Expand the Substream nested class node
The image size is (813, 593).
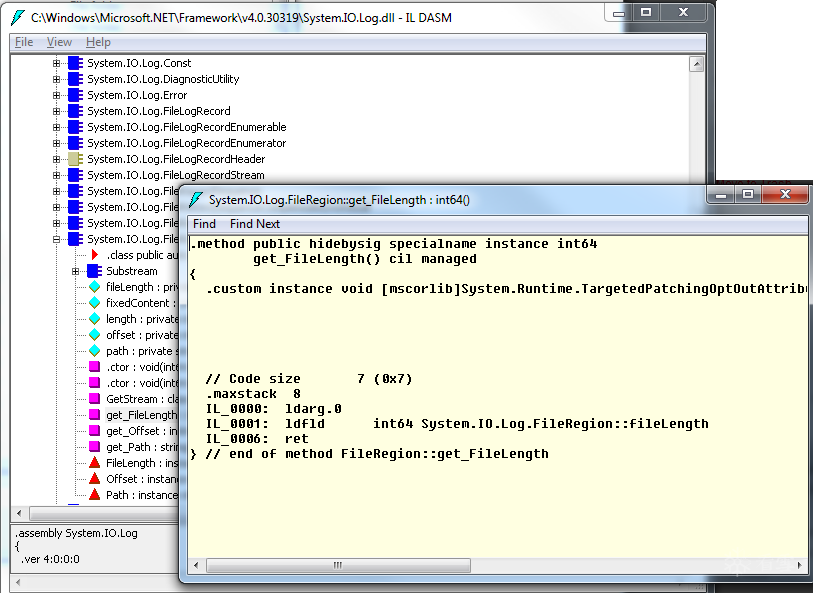point(76,271)
